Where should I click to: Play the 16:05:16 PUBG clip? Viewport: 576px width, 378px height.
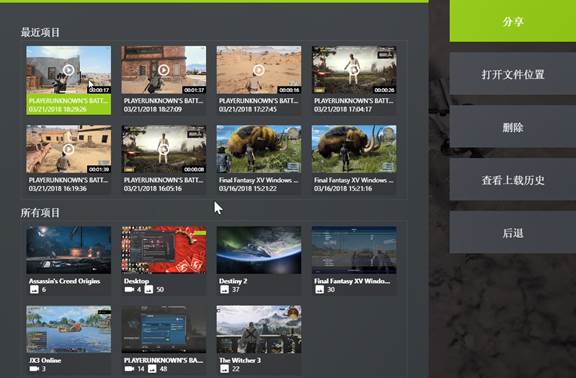pyautogui.click(x=164, y=149)
